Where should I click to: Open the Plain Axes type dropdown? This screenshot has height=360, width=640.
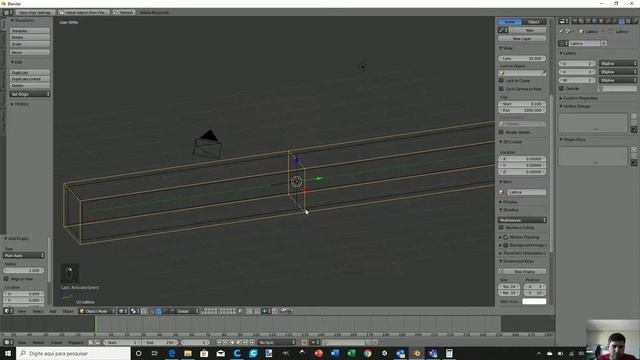point(24,256)
